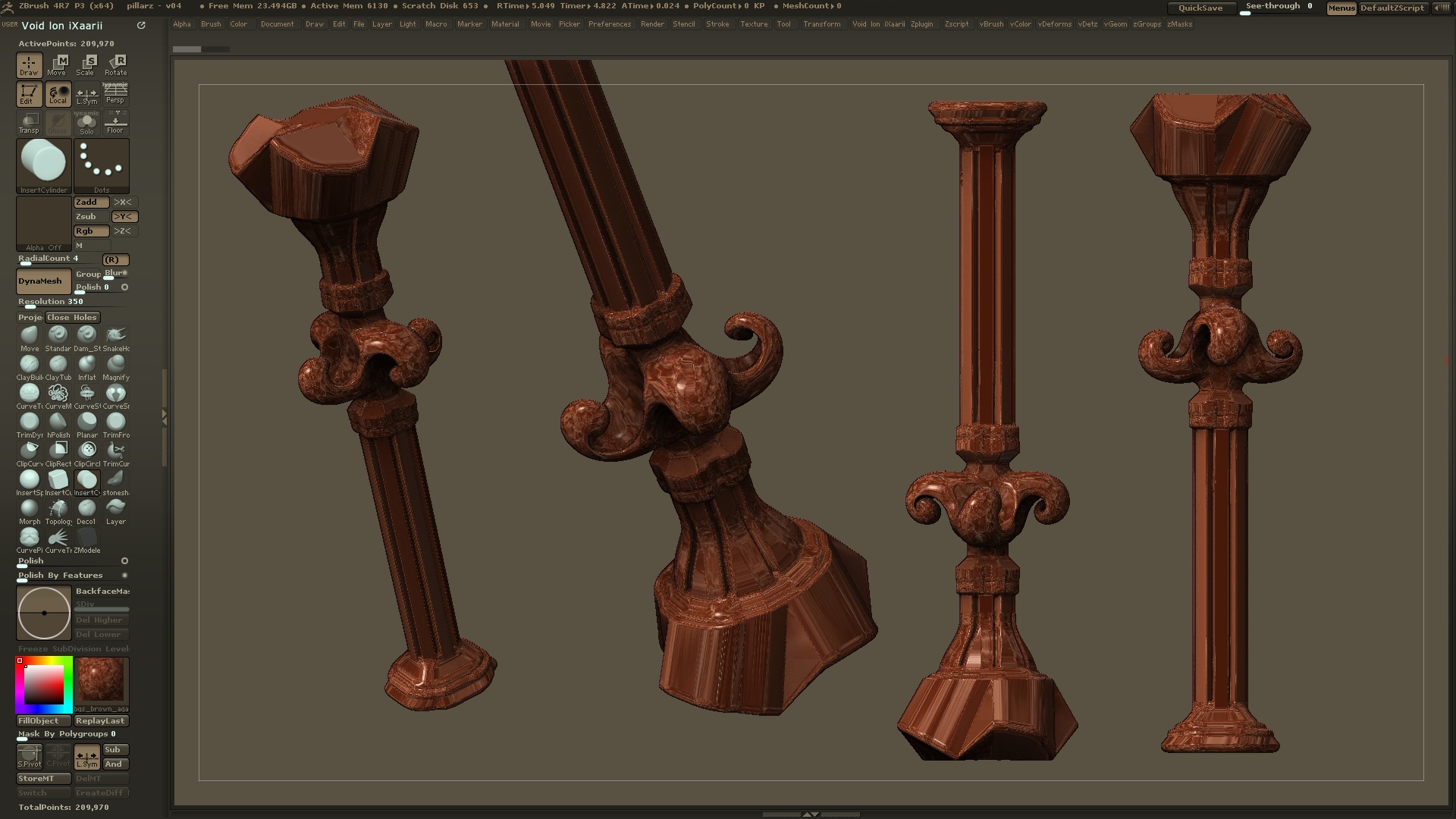Toggle Perspective view mode
The width and height of the screenshot is (1456, 819).
tap(115, 93)
